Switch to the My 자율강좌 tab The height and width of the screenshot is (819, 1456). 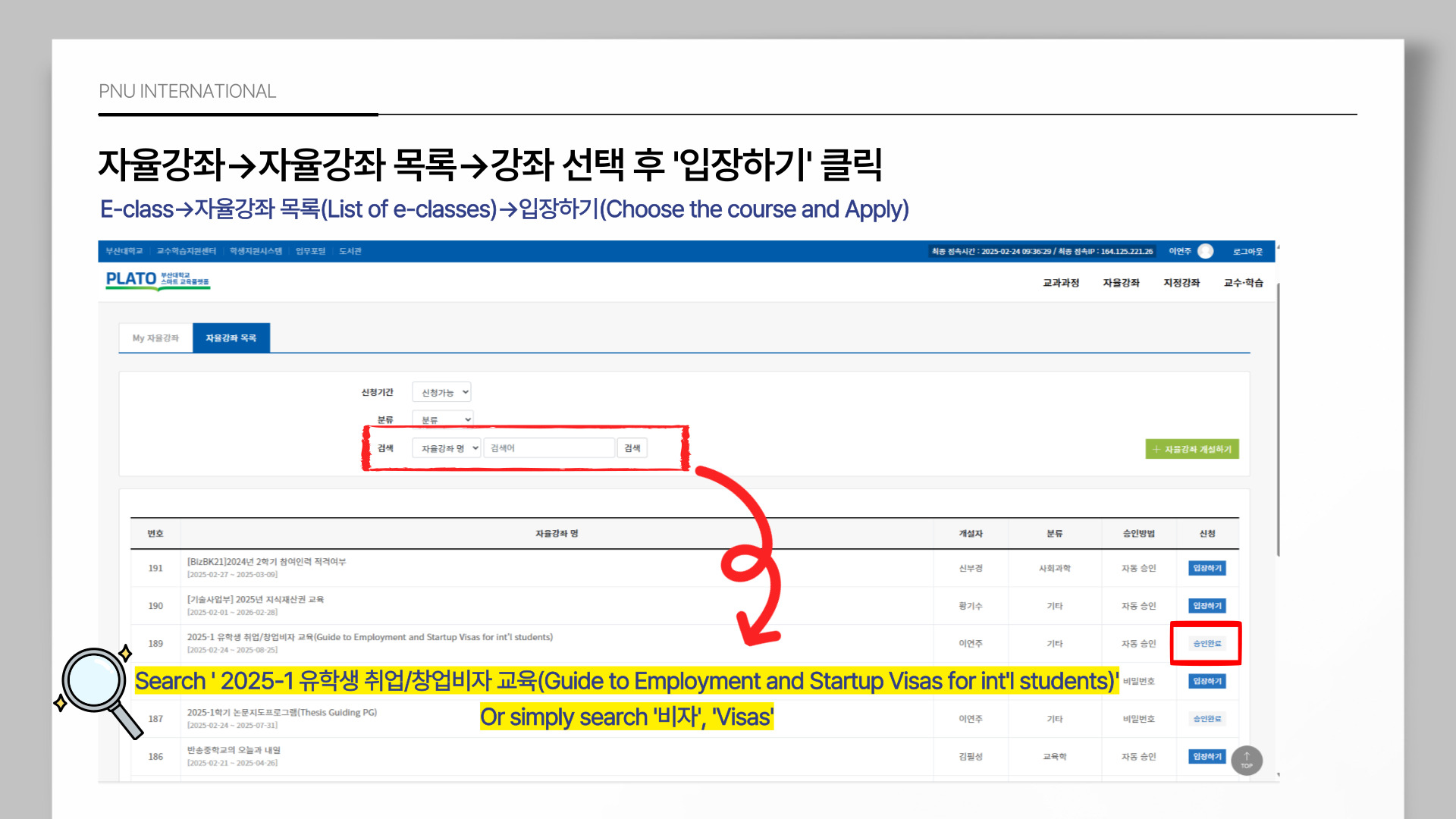coord(155,338)
